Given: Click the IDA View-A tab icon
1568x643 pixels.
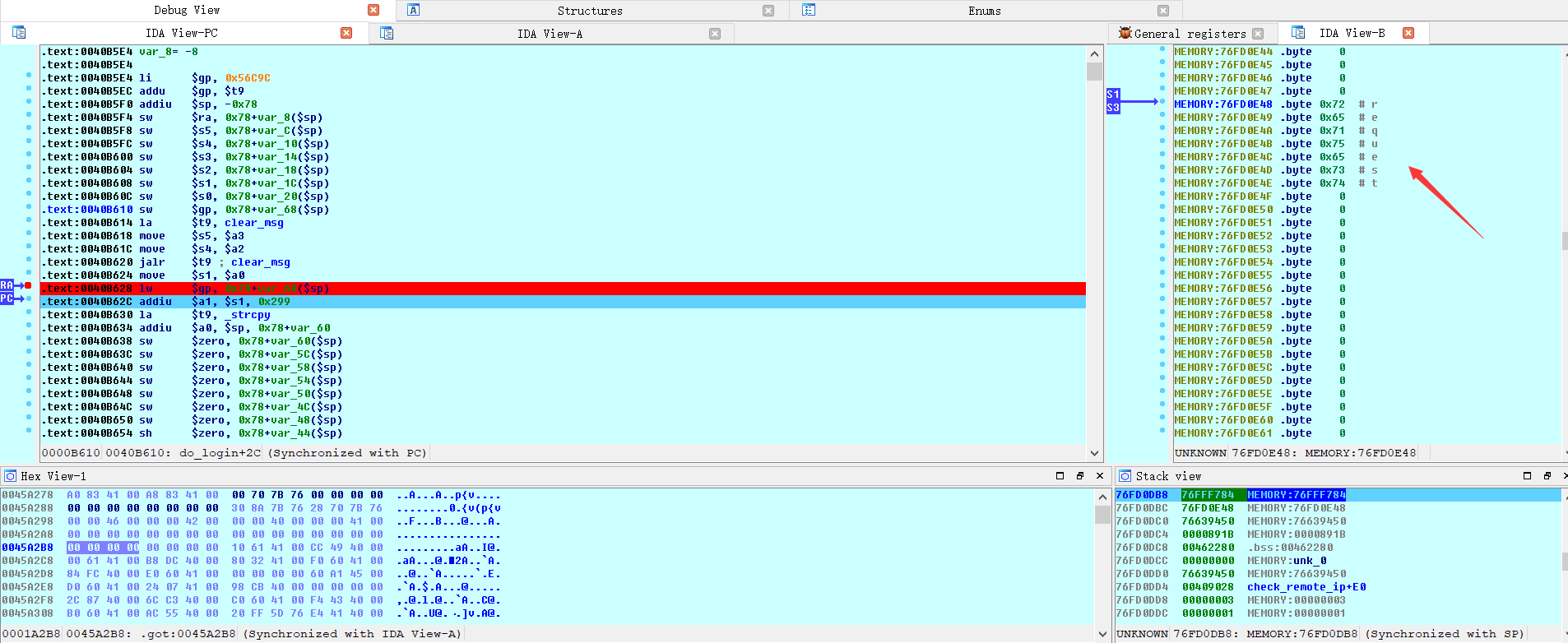Looking at the screenshot, I should tap(387, 33).
